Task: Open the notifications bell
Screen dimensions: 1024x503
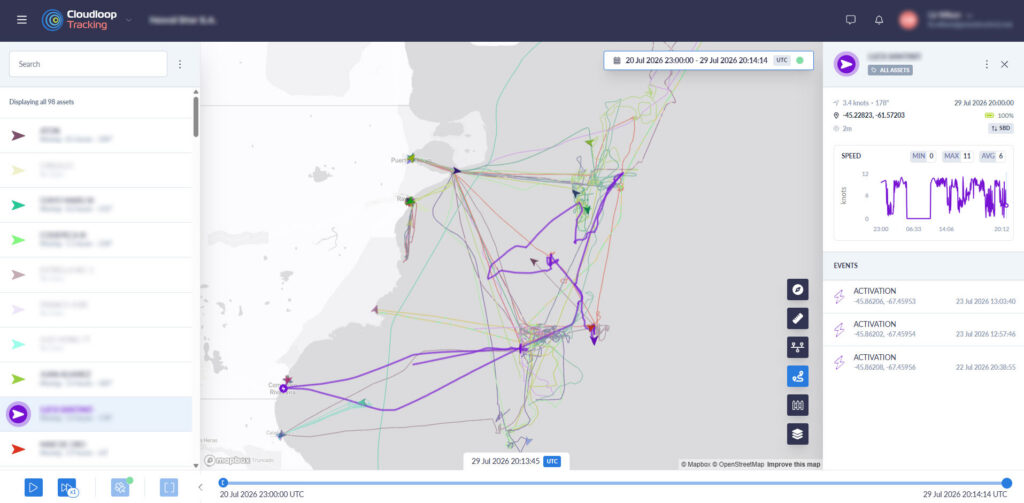Action: [x=879, y=20]
